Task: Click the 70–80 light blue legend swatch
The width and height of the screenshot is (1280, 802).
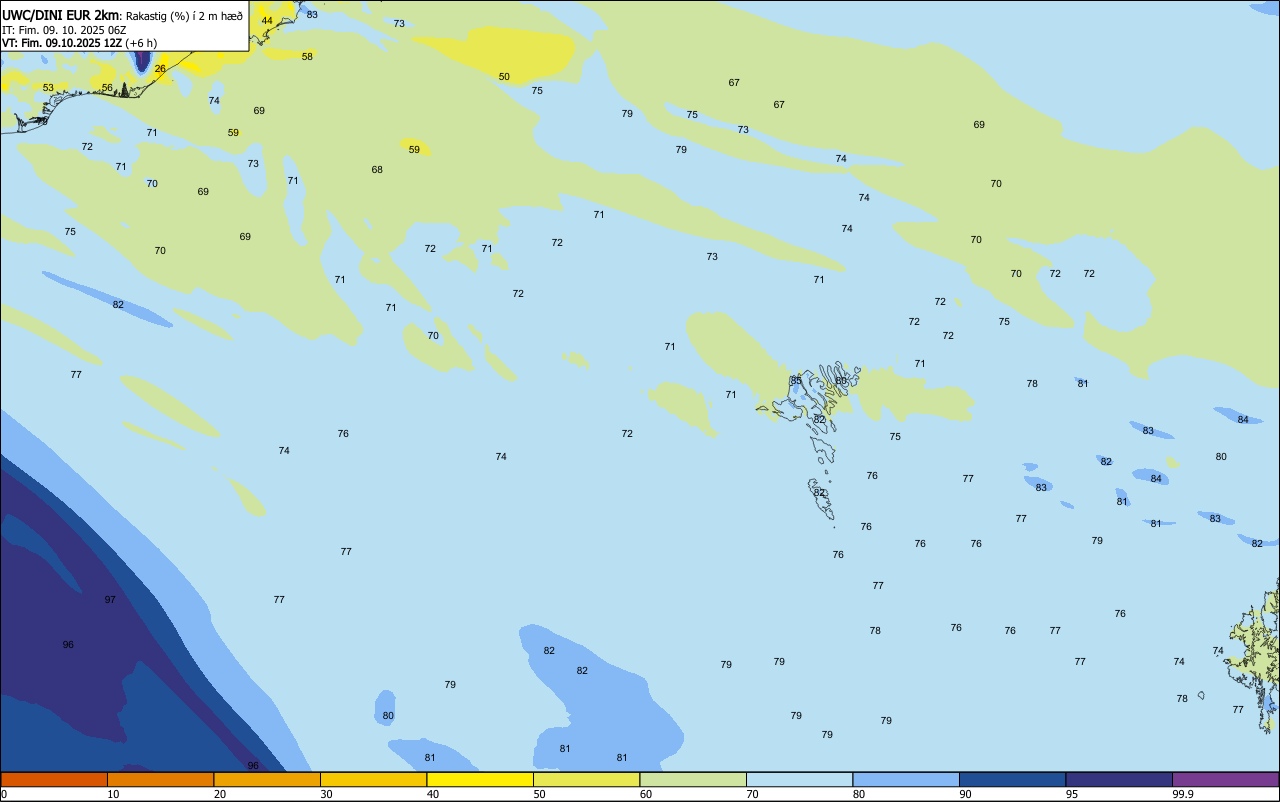Action: (x=799, y=779)
